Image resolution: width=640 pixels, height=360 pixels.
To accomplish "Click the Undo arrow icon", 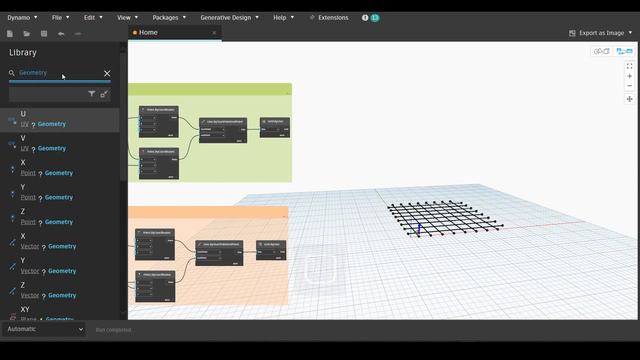I will 61,34.
